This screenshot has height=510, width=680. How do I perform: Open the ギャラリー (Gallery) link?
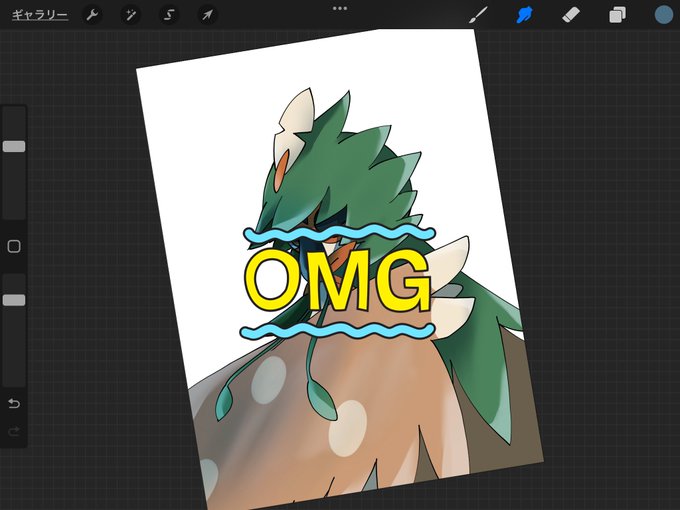tap(39, 15)
